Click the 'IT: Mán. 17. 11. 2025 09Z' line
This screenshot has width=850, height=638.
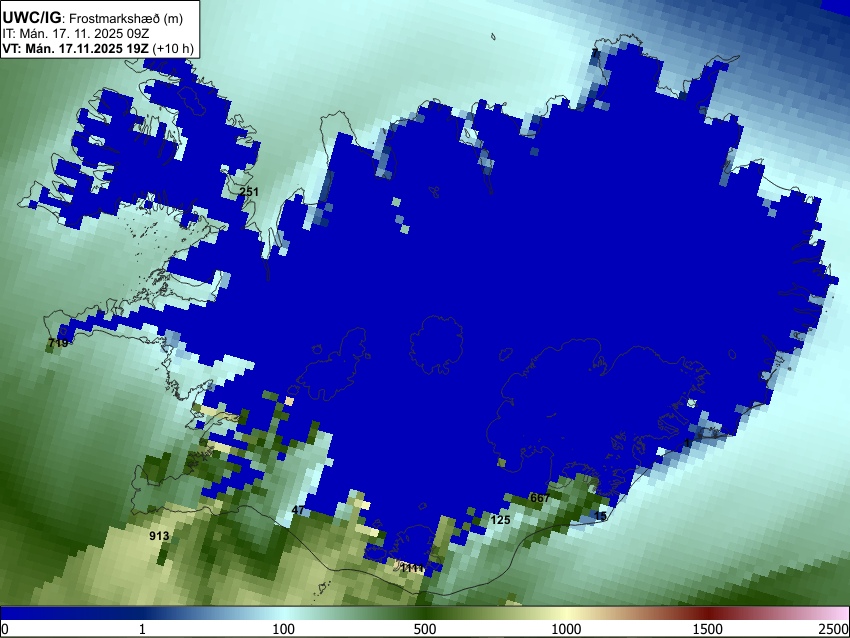76,34
